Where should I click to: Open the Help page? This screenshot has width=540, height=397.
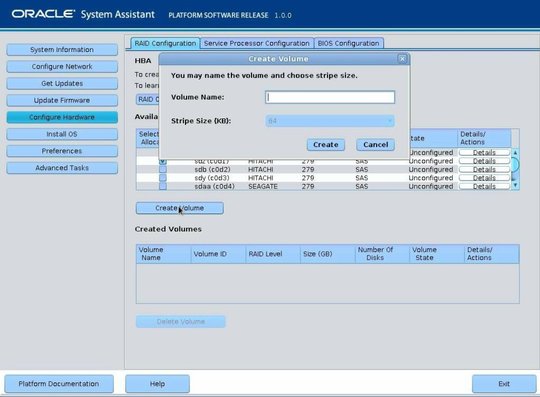click(157, 384)
